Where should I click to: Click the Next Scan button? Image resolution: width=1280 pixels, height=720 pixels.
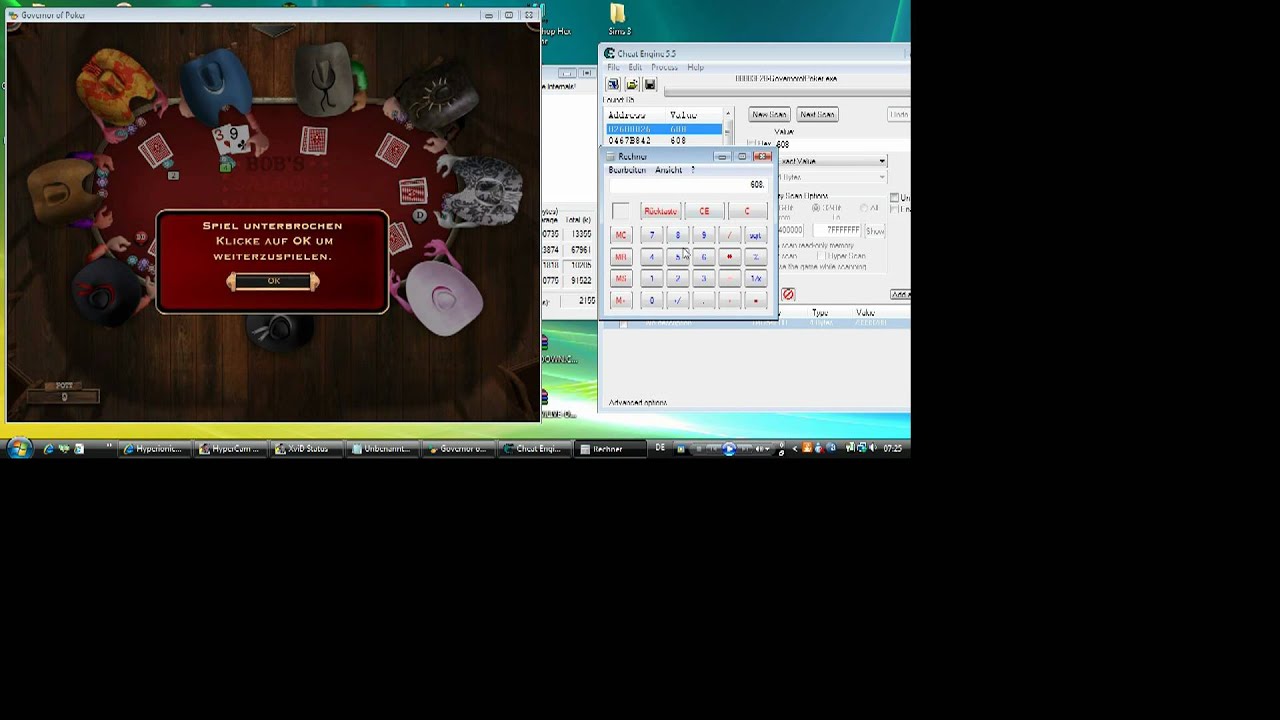tap(817, 114)
